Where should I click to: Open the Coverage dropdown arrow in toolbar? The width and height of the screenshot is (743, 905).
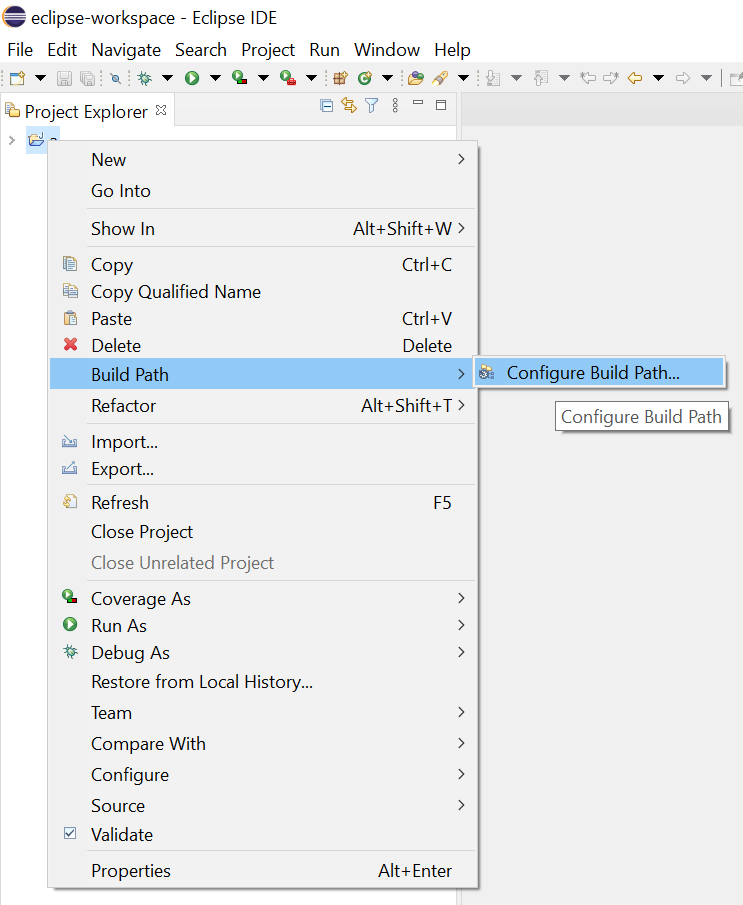(x=263, y=78)
